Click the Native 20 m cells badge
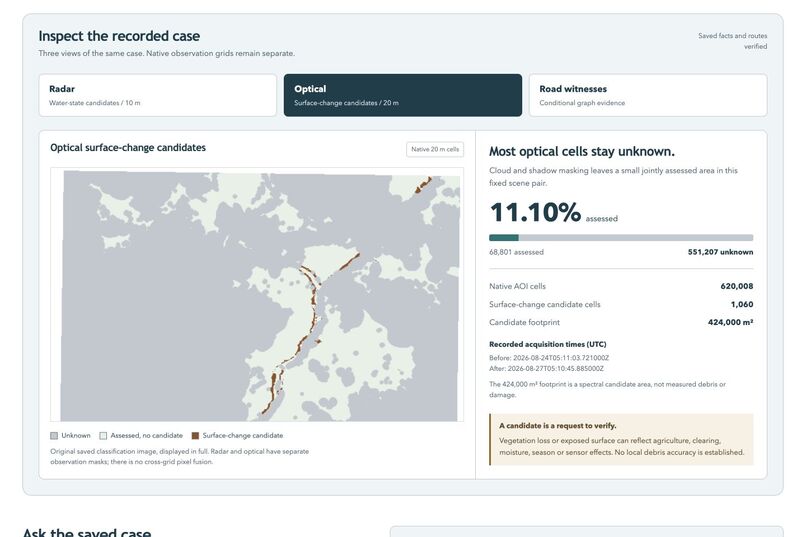Screen dimensions: 806x537 click(x=435, y=149)
